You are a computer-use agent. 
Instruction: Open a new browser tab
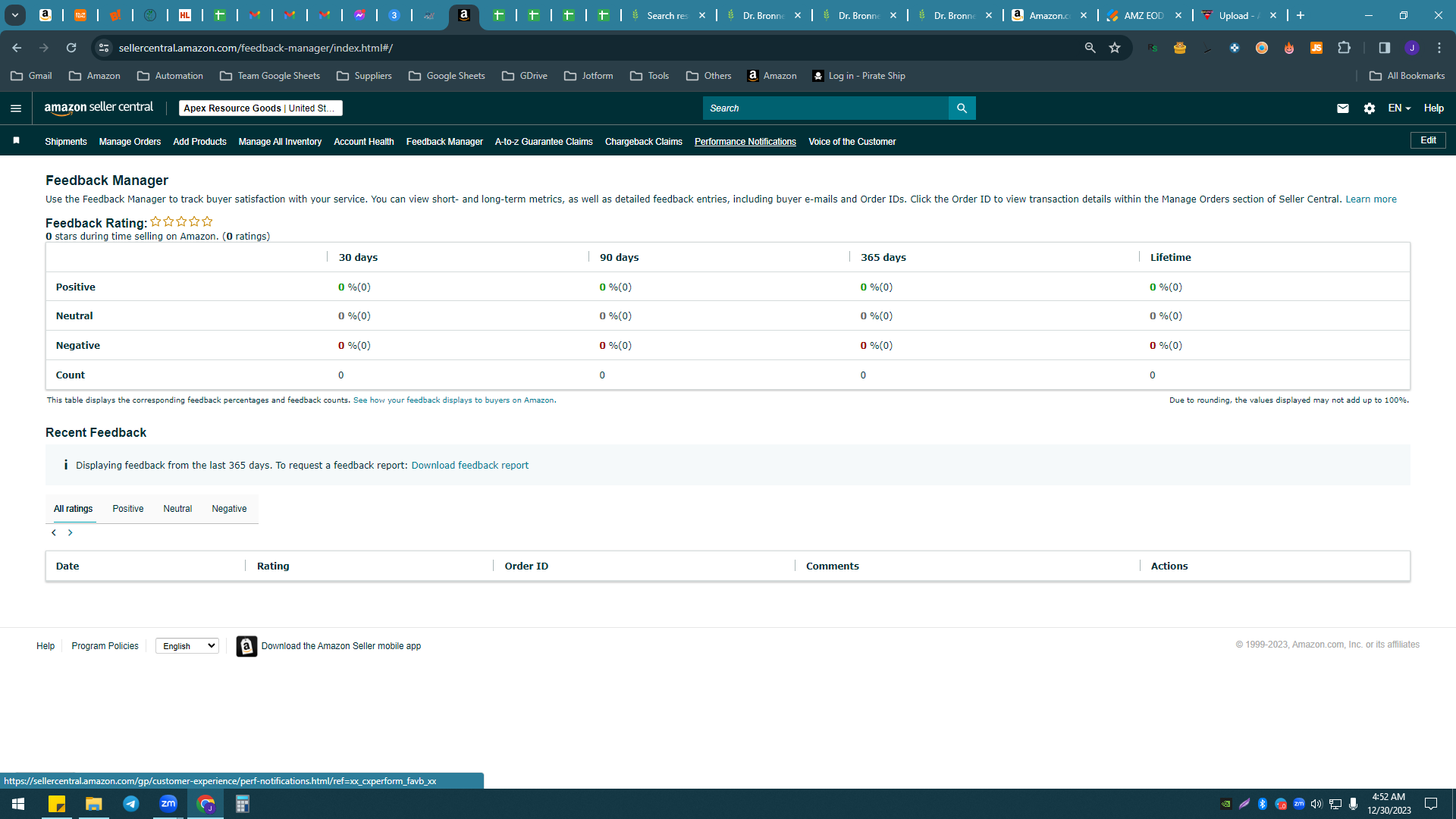point(1301,15)
